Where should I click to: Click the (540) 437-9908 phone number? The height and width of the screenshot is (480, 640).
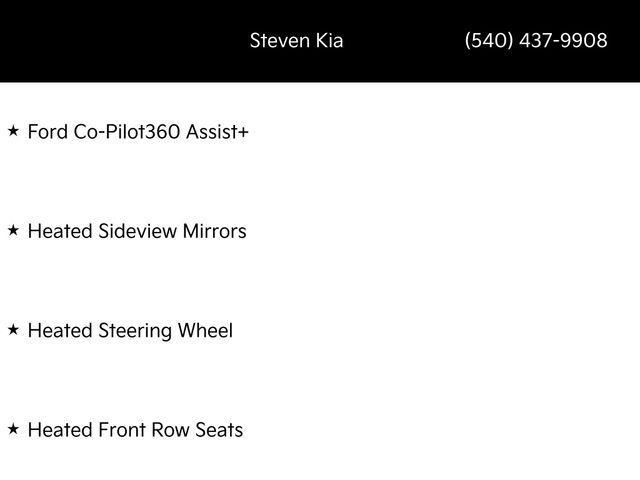[536, 41]
